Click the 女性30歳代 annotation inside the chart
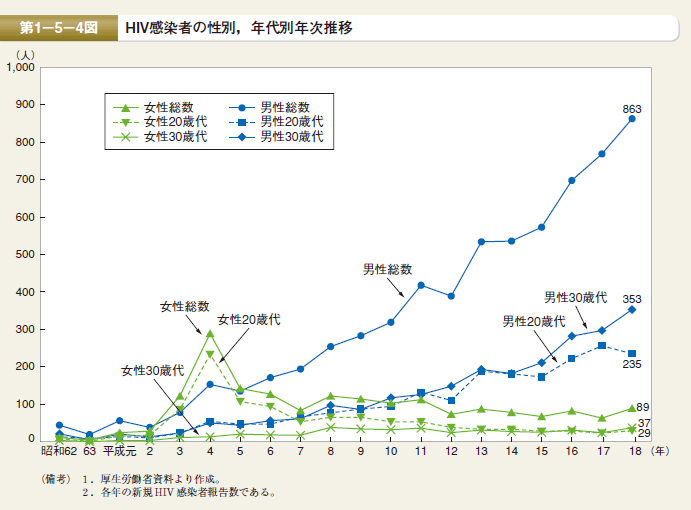This screenshot has height=510, width=691. [x=152, y=370]
